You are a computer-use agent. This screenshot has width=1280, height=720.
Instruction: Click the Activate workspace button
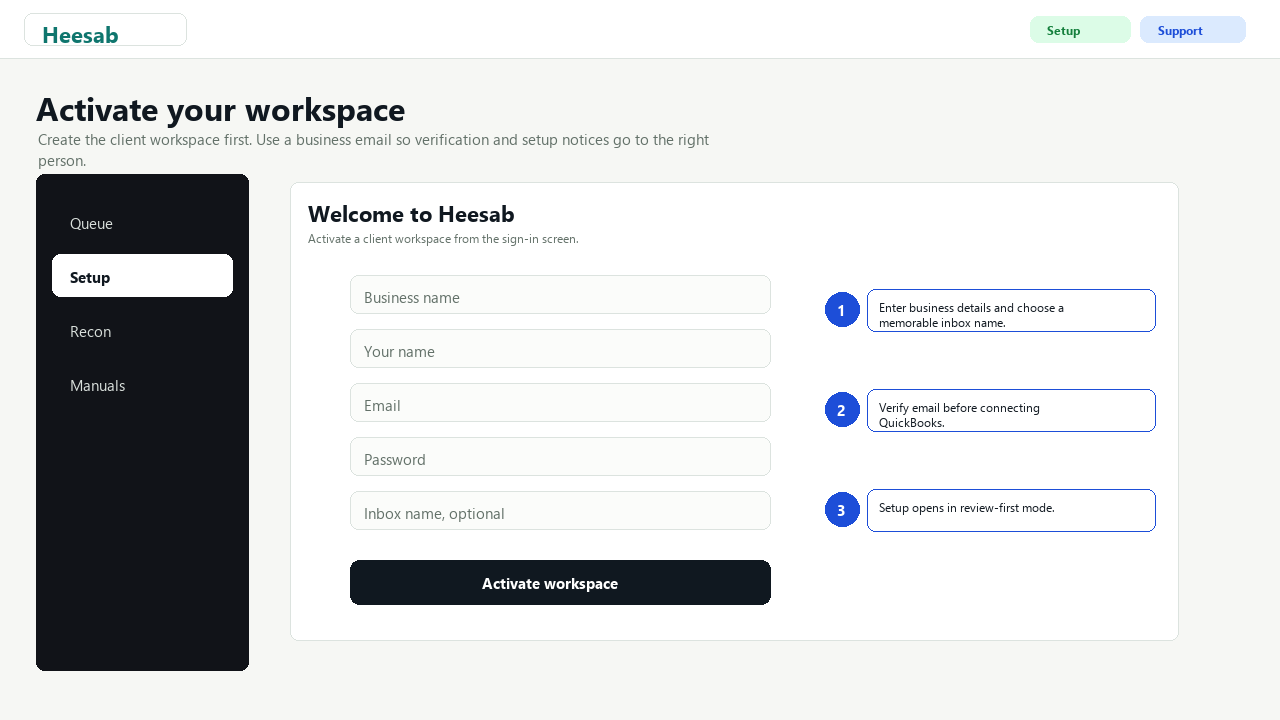point(560,583)
